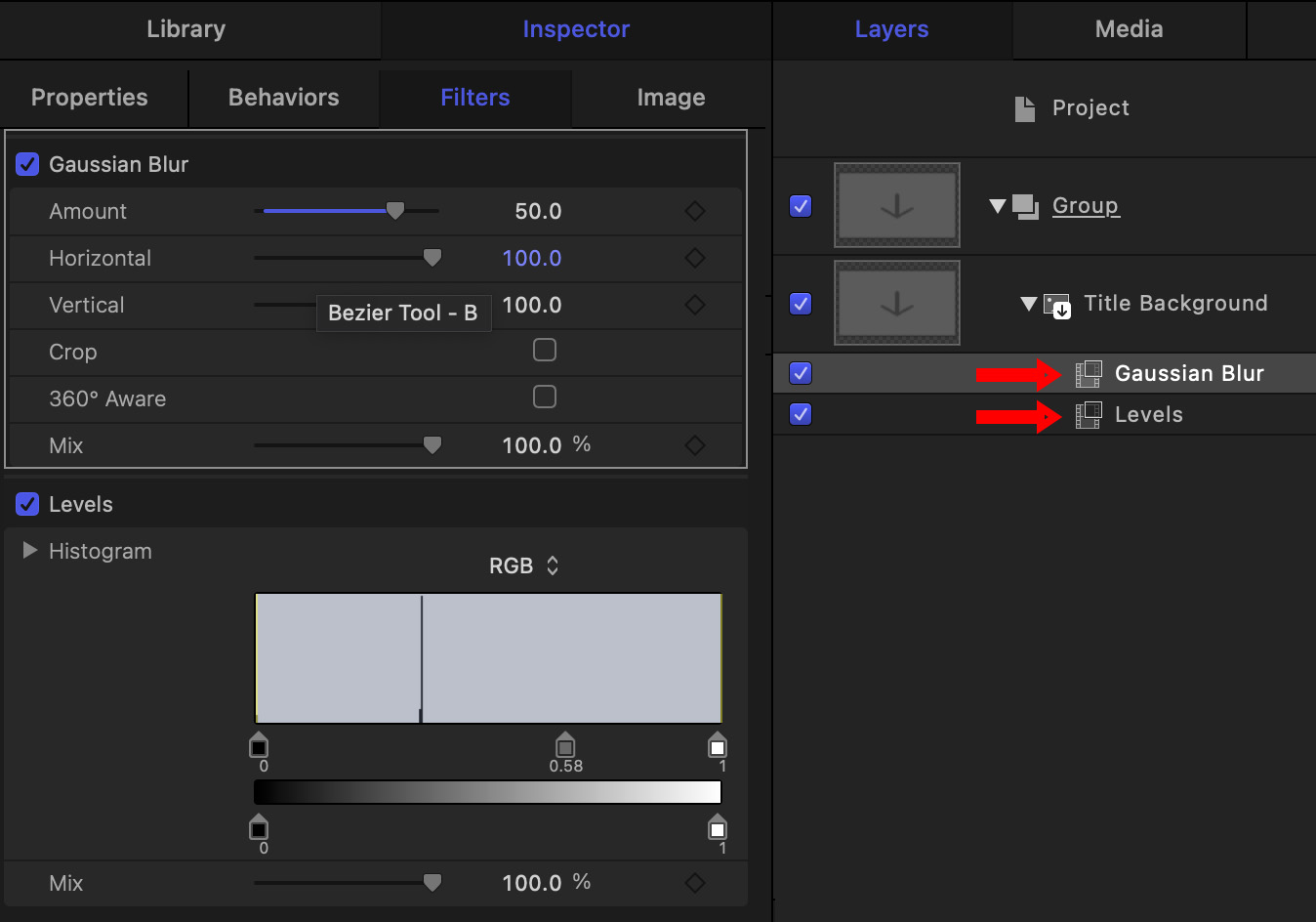Click the Levels filter icon in Layers

1089,415
